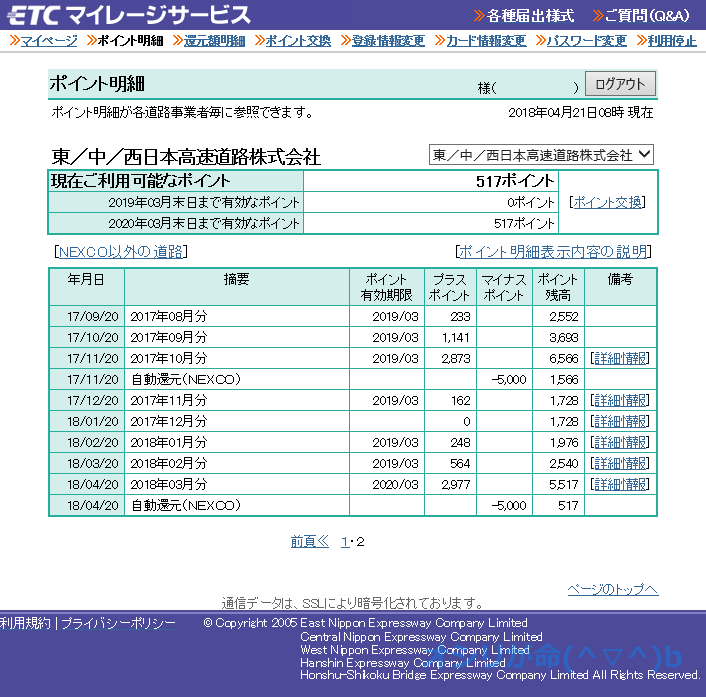706x697 pixels.
Task: Open the 利用規約 footer link
Action: 25,623
